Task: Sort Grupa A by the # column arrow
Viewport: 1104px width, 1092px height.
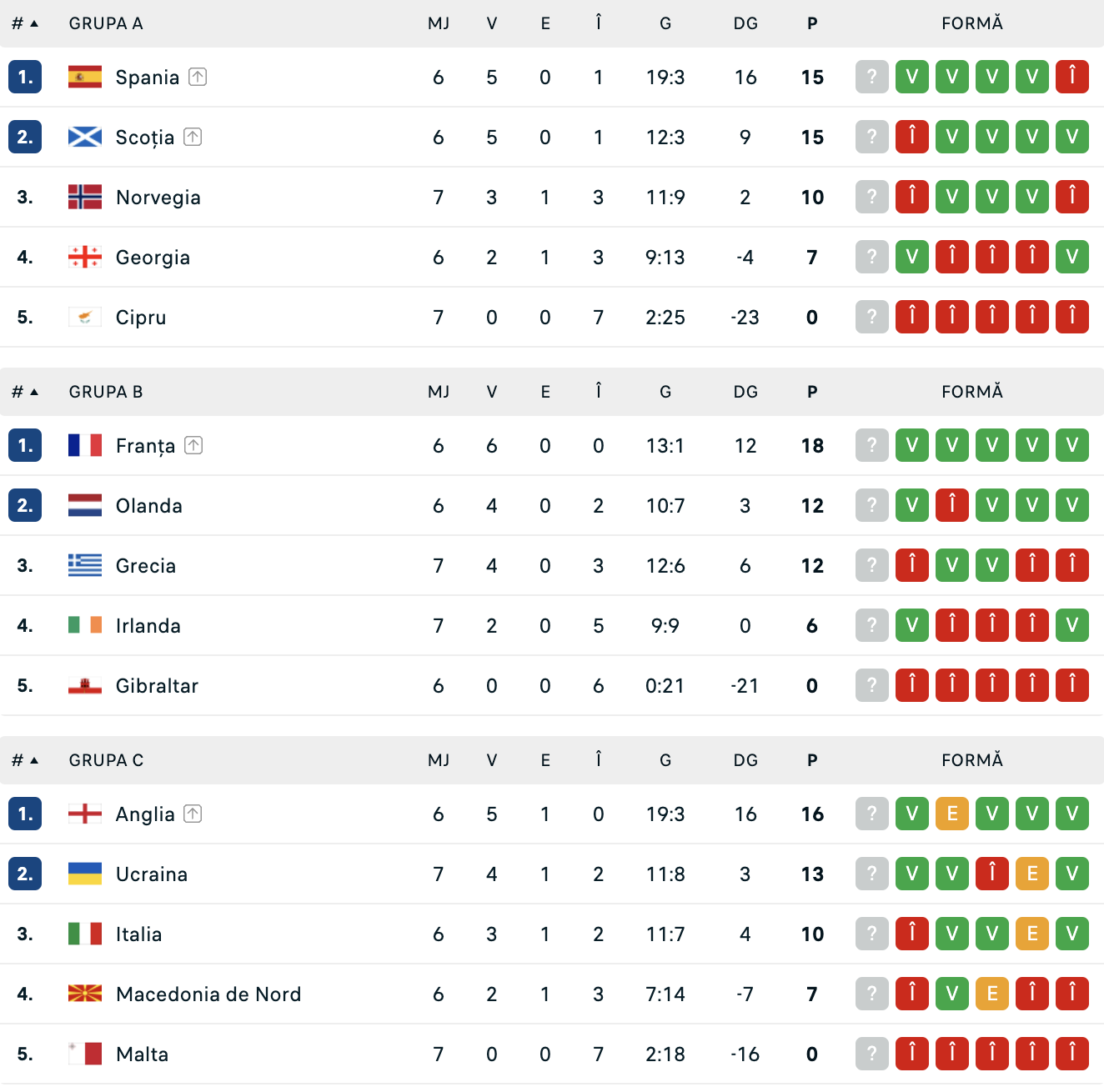Action: 25,23
